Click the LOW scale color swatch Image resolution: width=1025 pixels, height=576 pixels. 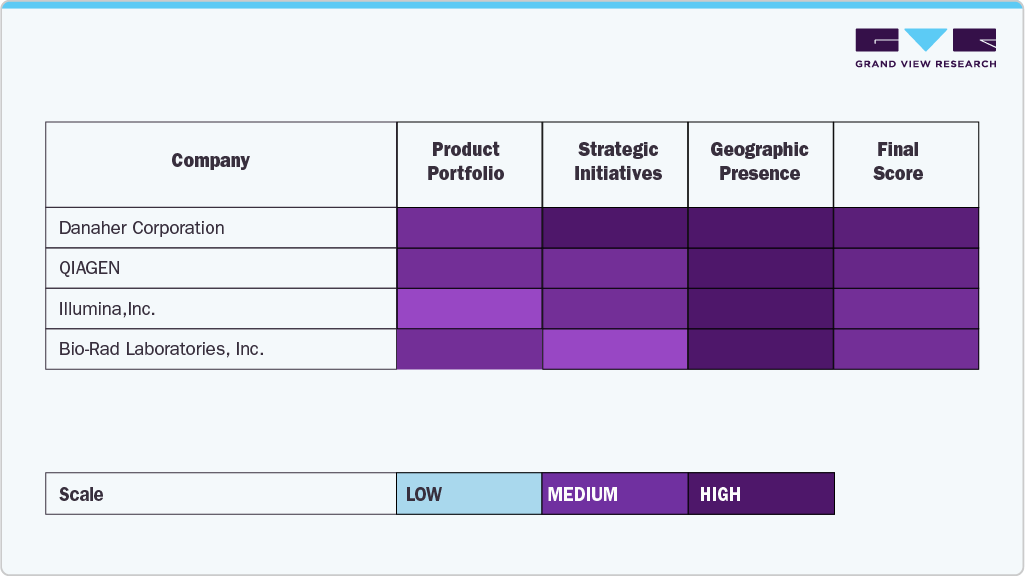point(469,494)
